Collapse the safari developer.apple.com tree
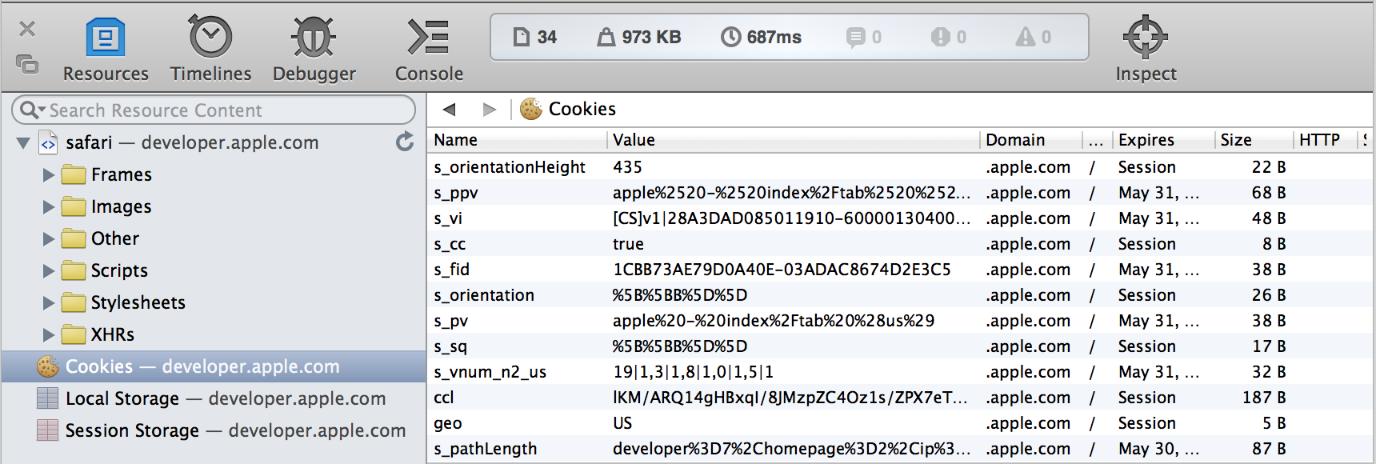The height and width of the screenshot is (464, 1376). pos(23,143)
